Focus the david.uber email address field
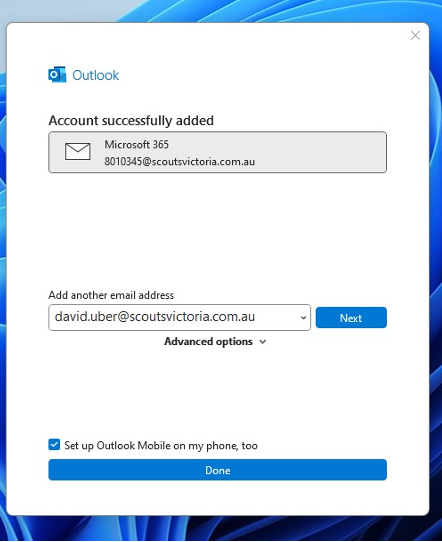The width and height of the screenshot is (442, 542). tap(179, 317)
